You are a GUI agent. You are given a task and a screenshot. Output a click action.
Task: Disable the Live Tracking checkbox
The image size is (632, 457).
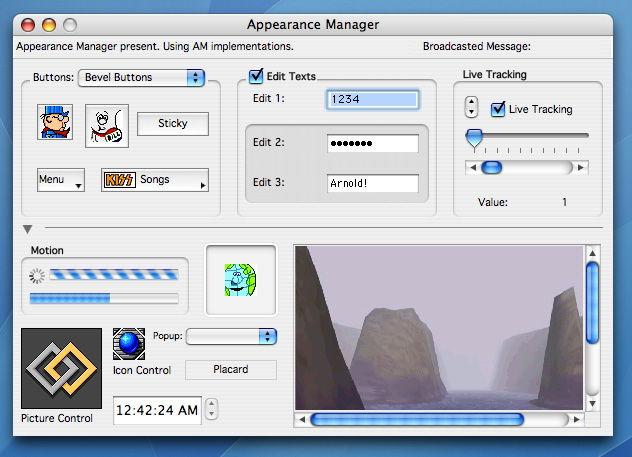(x=498, y=108)
